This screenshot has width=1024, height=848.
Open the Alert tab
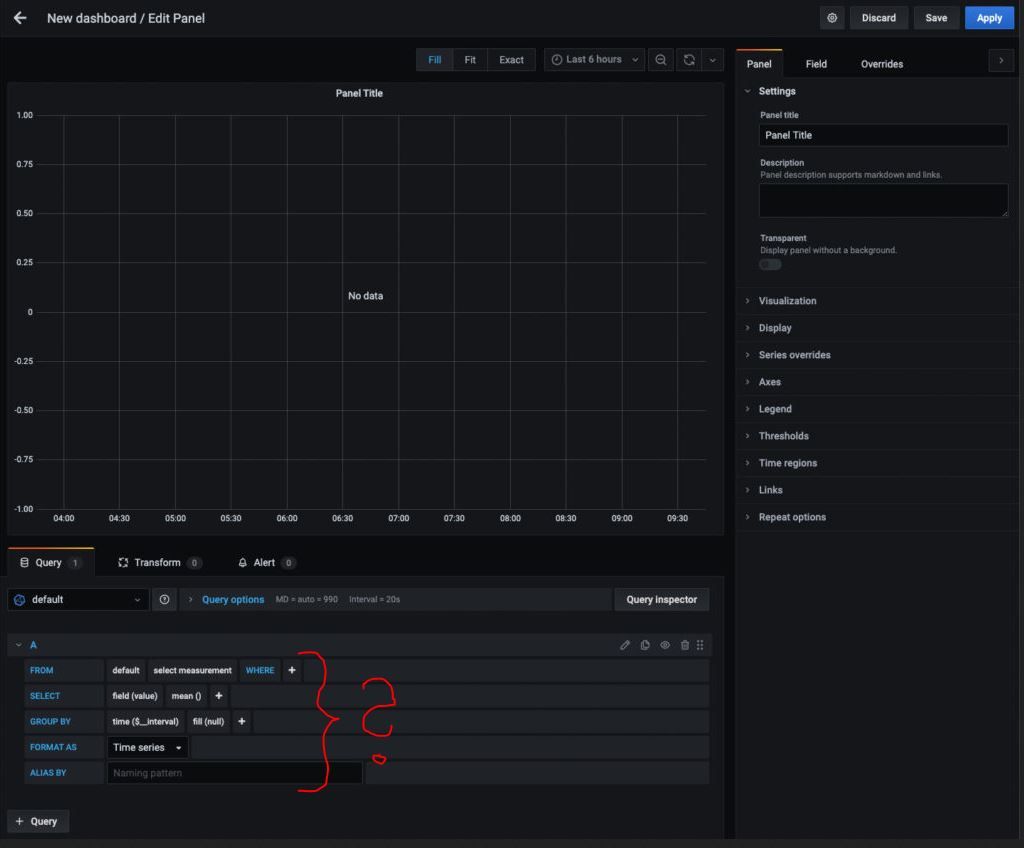pyautogui.click(x=266, y=563)
